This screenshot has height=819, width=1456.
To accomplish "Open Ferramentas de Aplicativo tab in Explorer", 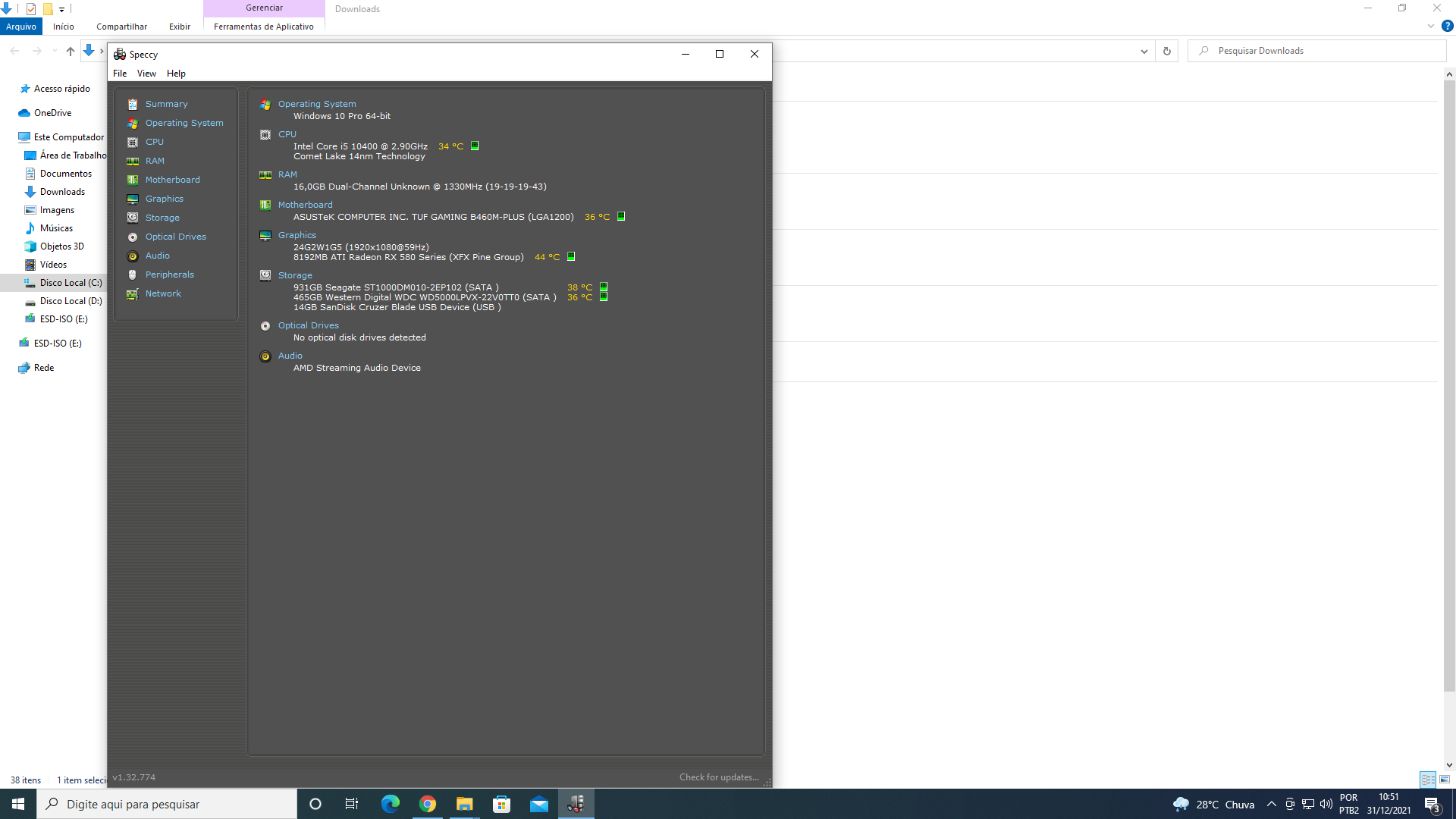I will [264, 27].
